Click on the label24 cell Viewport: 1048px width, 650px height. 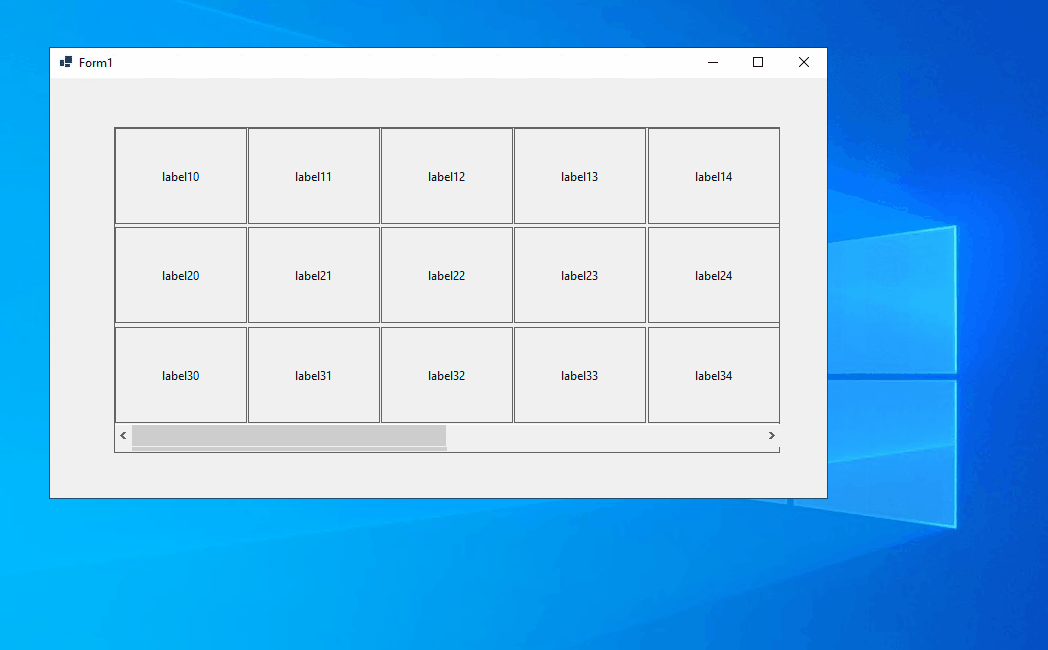click(713, 275)
